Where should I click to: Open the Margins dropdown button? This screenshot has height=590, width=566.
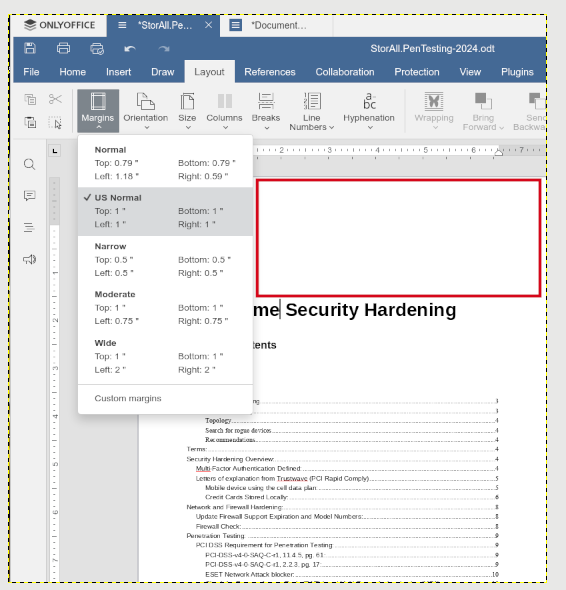pos(98,111)
